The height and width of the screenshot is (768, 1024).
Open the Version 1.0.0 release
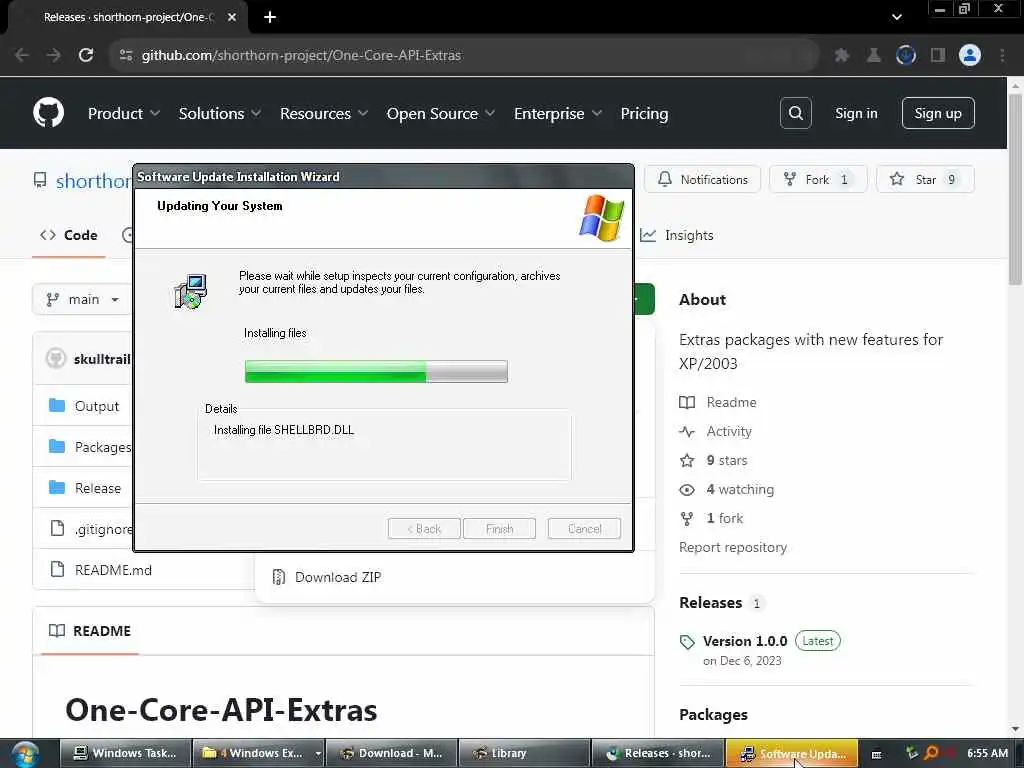tap(745, 641)
